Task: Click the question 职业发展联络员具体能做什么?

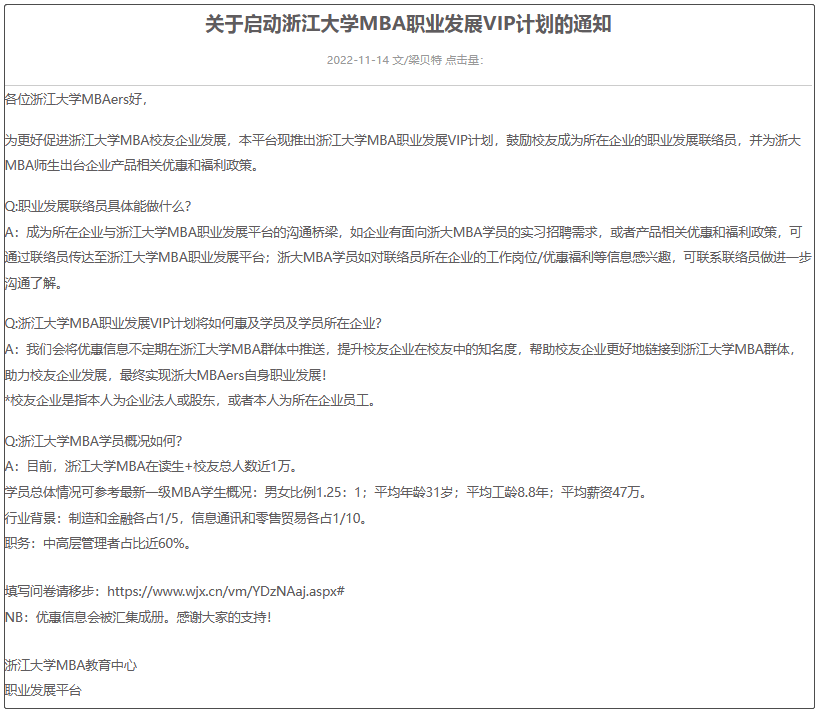Action: (x=98, y=206)
